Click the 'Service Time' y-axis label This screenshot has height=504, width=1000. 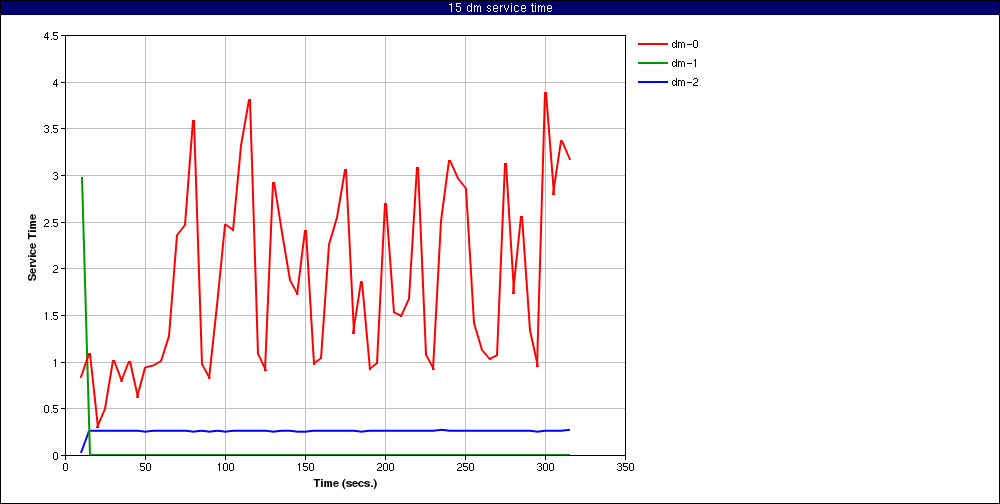pyautogui.click(x=31, y=247)
